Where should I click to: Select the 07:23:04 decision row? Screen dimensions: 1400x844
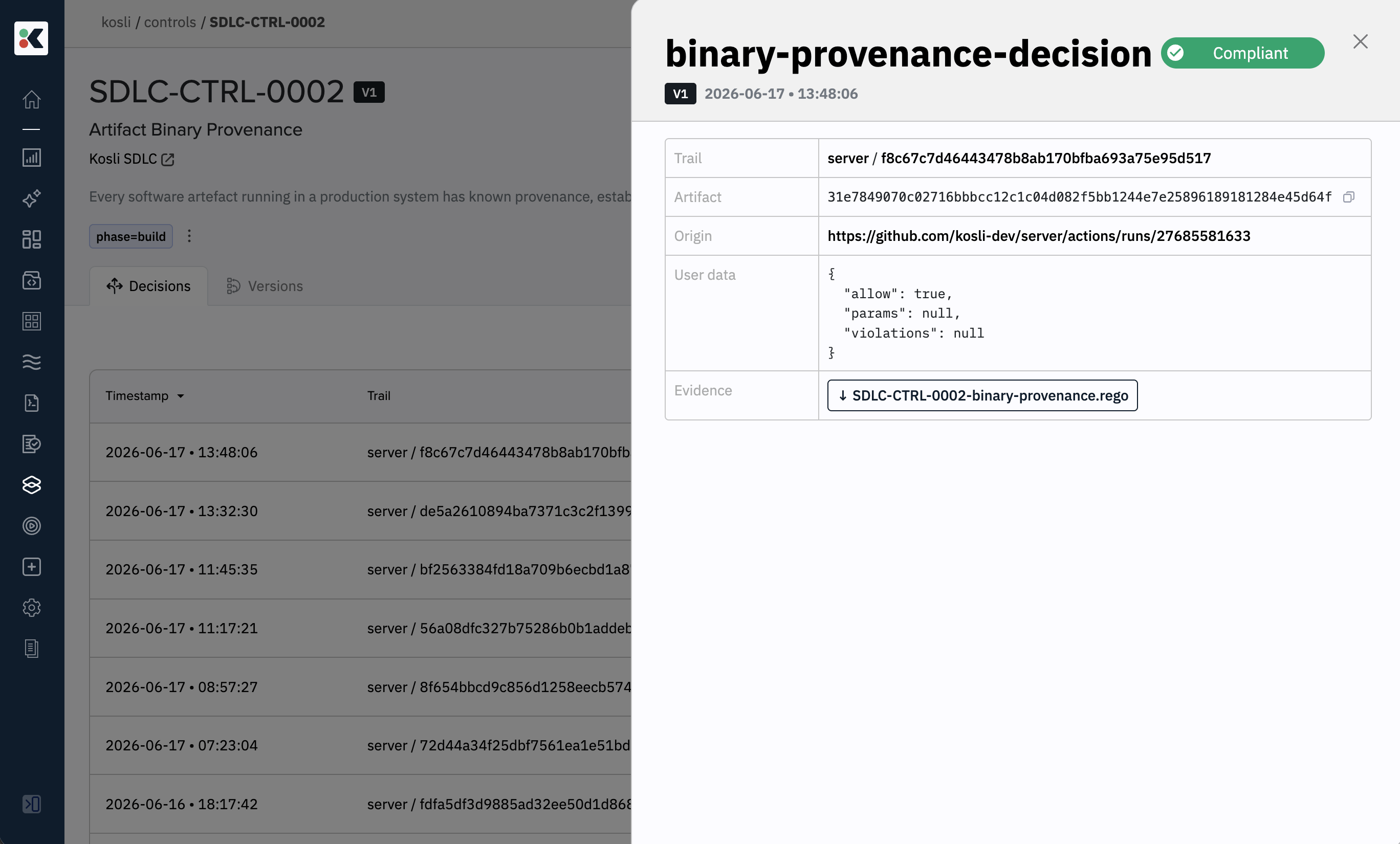360,745
